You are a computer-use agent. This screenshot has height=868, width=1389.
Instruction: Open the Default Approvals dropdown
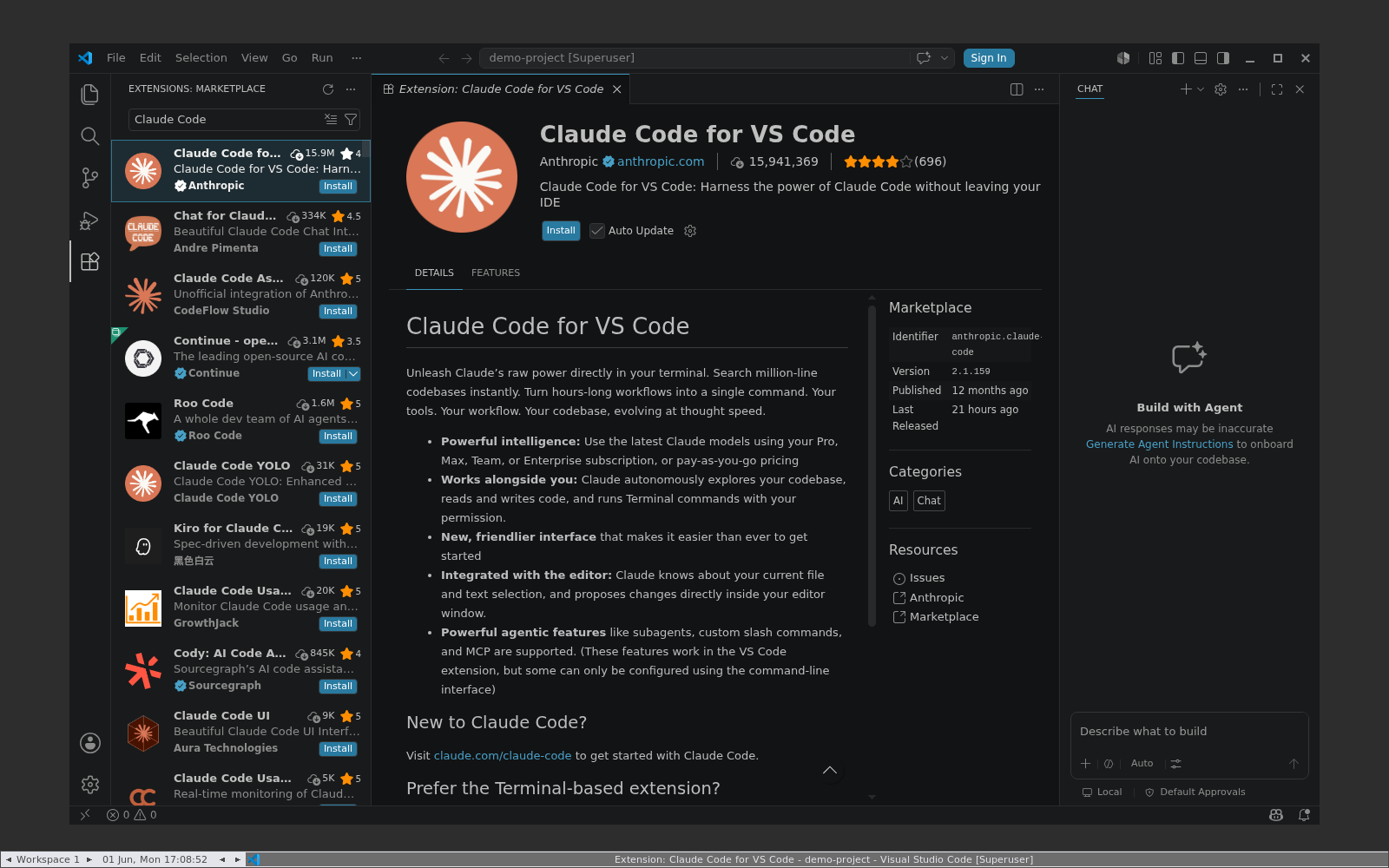(1195, 792)
